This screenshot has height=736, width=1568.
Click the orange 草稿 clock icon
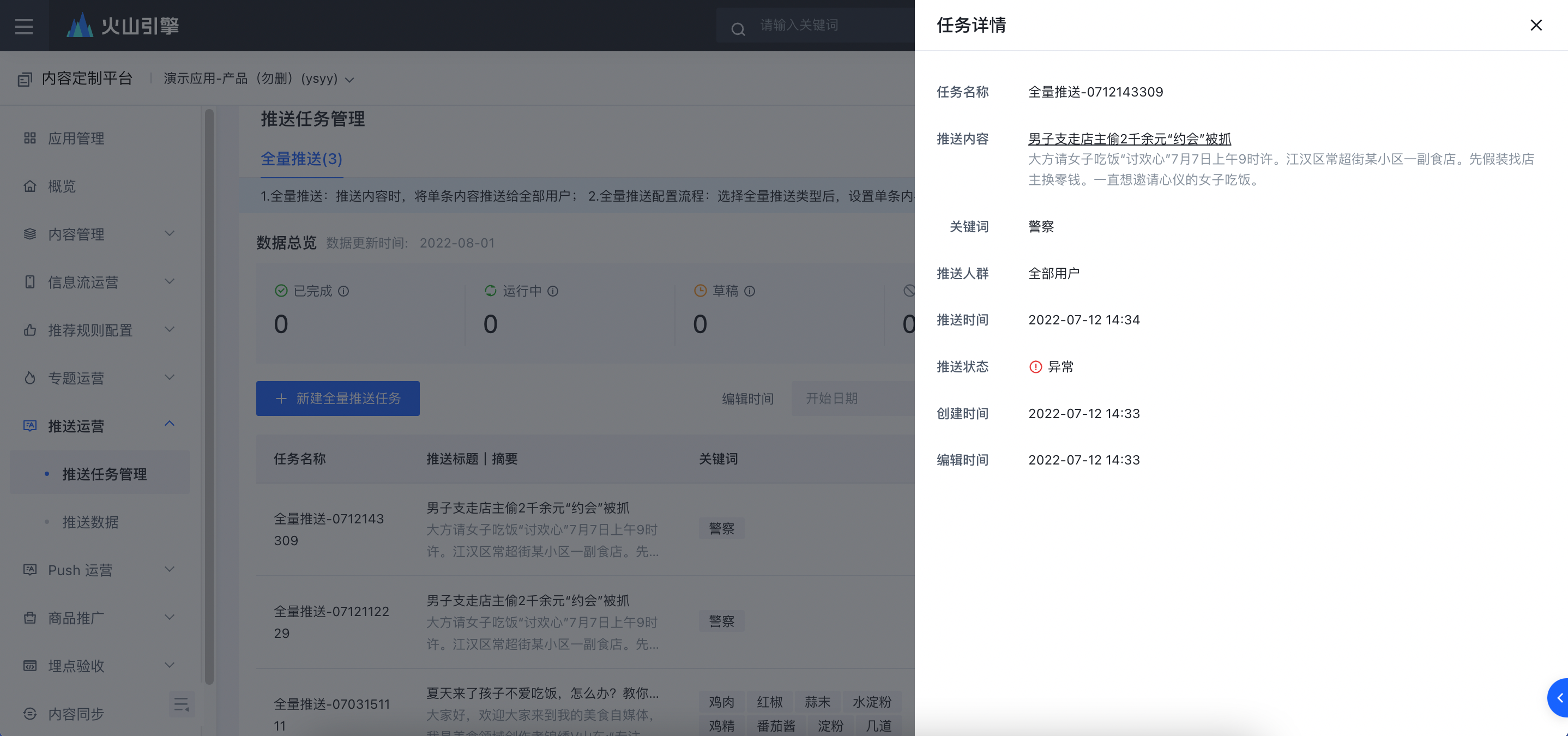700,291
